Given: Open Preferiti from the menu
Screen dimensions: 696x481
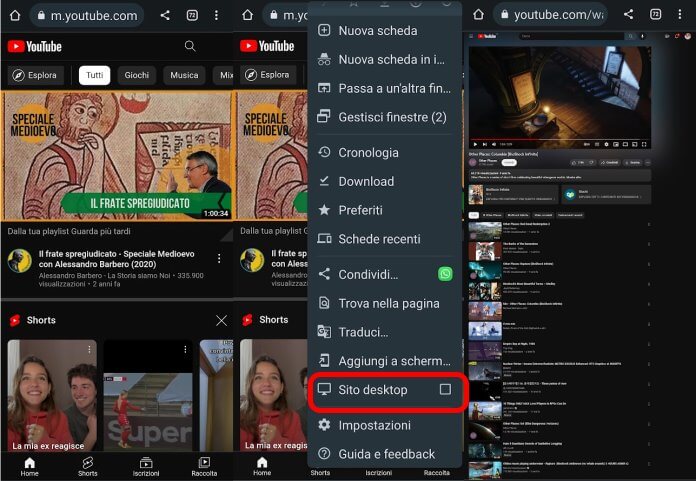Looking at the screenshot, I should click(385, 210).
